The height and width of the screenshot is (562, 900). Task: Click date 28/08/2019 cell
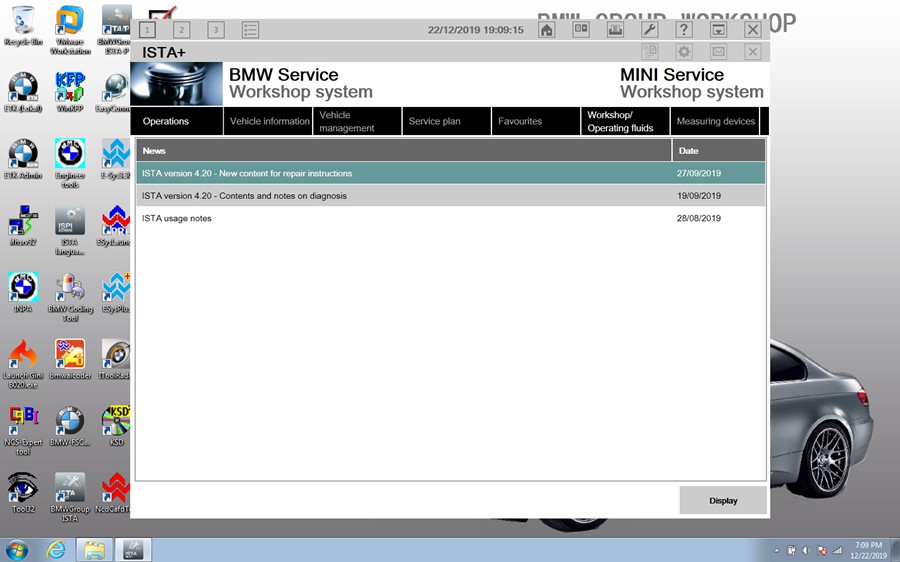click(x=699, y=218)
